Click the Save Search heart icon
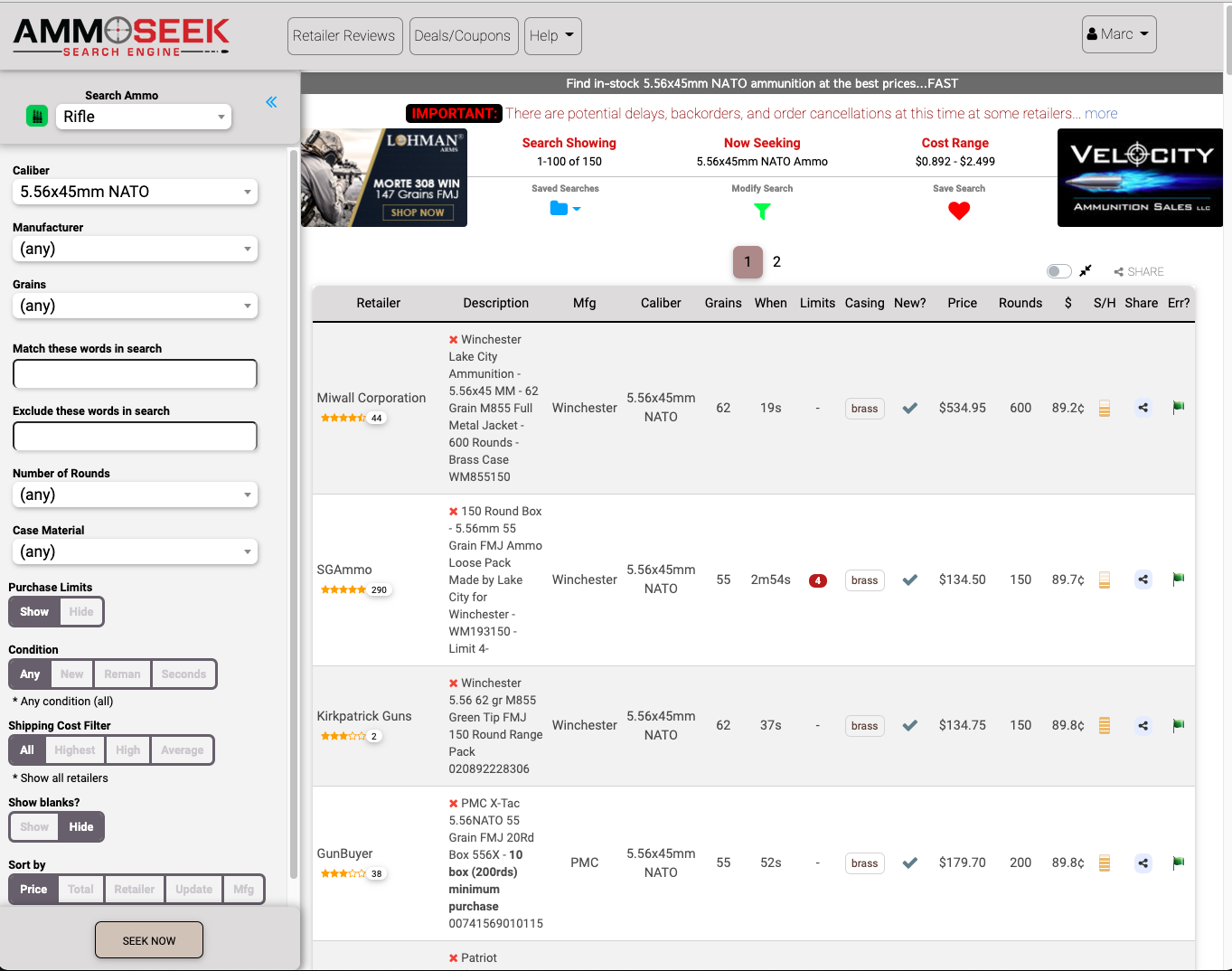The height and width of the screenshot is (971, 1232). tap(959, 211)
